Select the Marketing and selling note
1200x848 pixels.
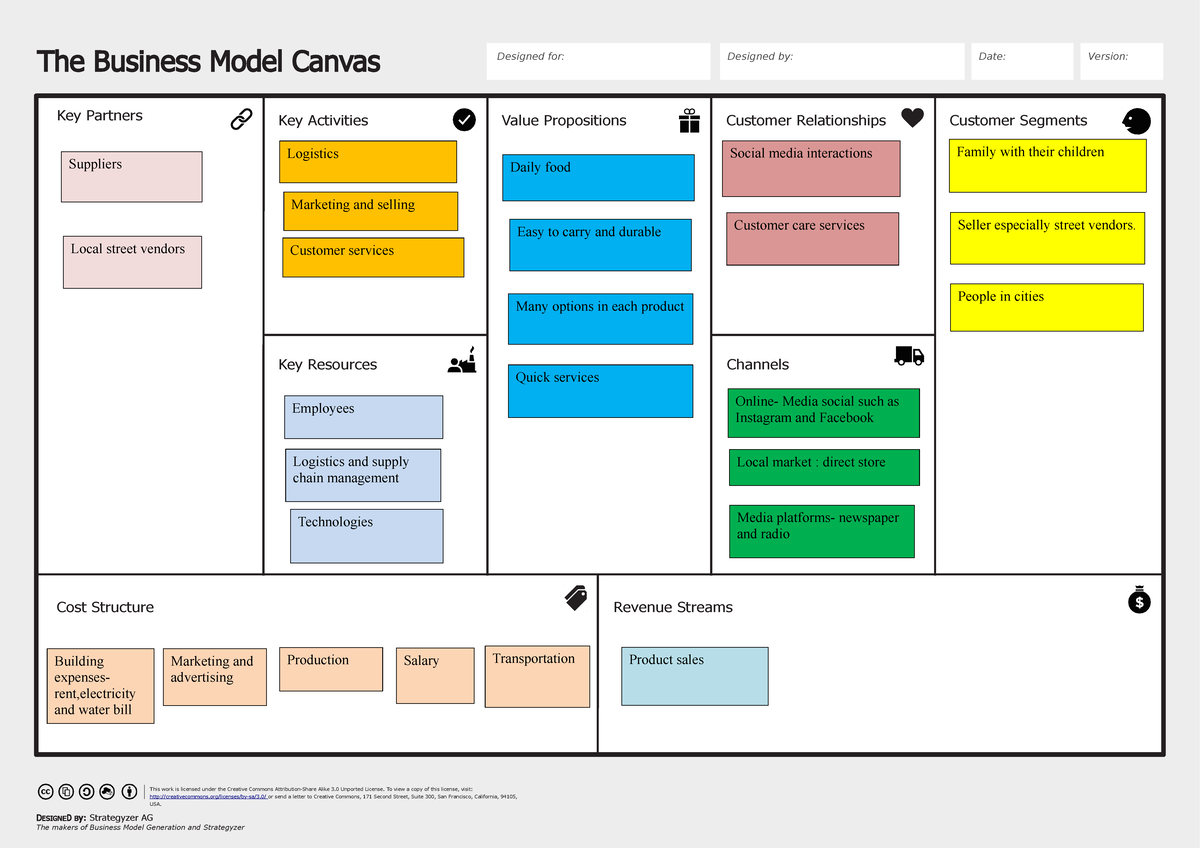click(x=371, y=211)
